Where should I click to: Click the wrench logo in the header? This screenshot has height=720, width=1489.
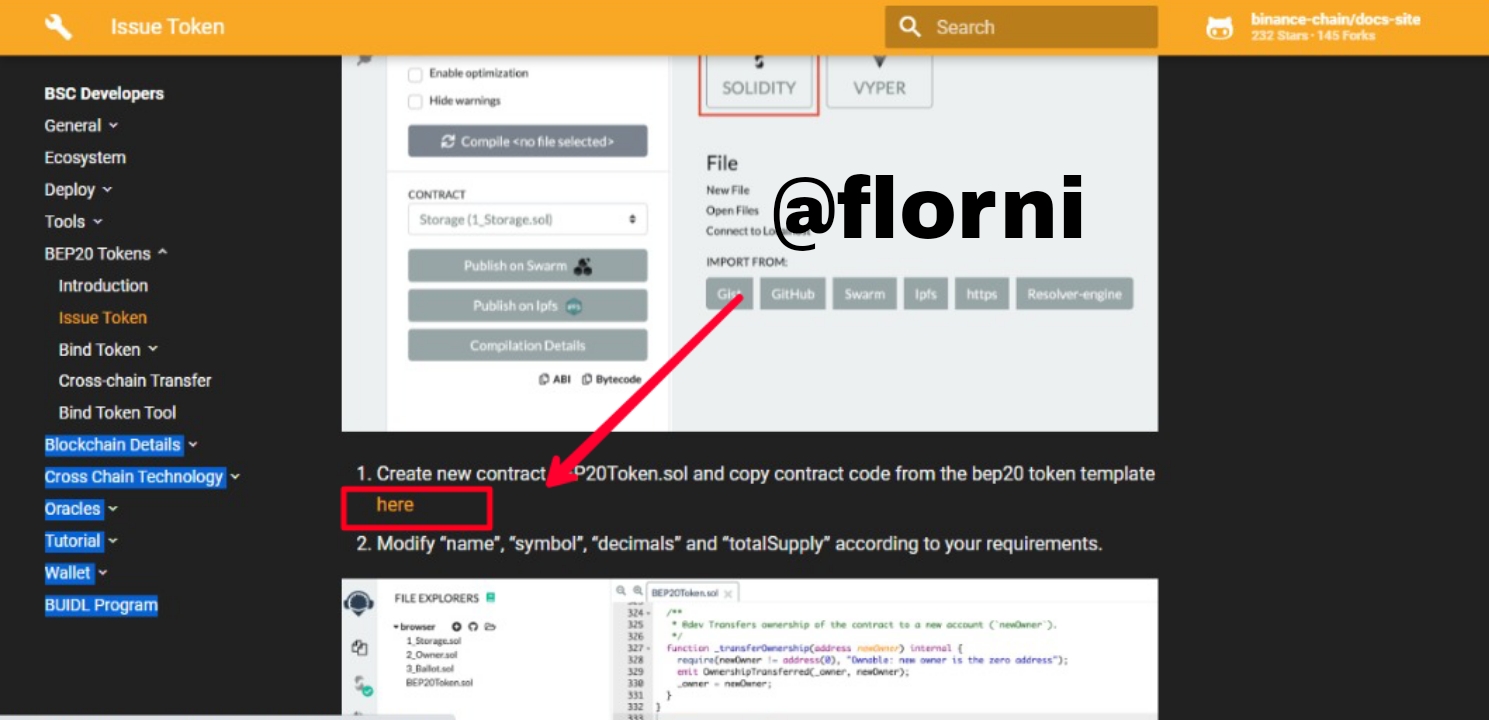coord(59,27)
